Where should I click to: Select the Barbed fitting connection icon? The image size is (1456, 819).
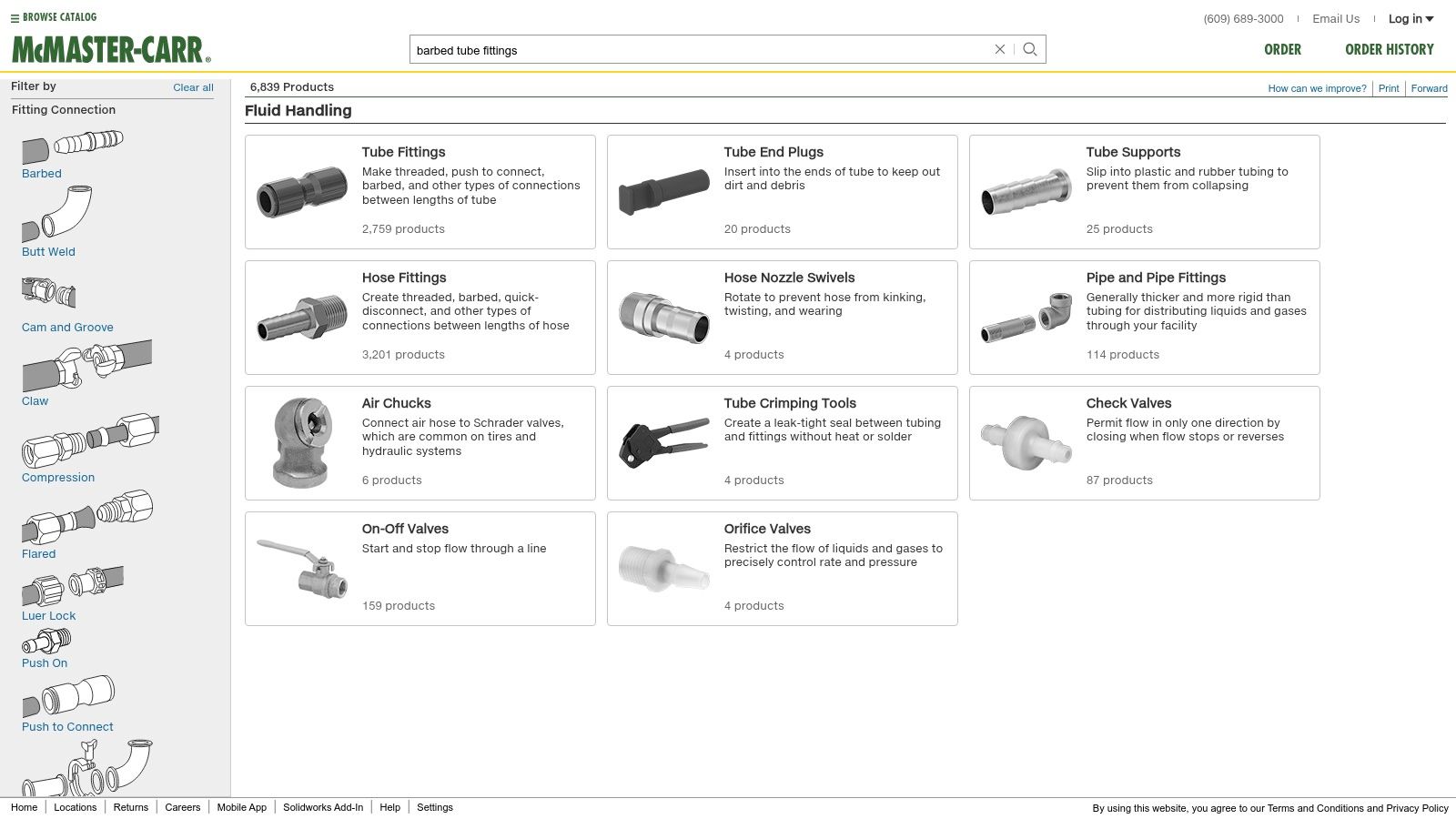pos(73,147)
